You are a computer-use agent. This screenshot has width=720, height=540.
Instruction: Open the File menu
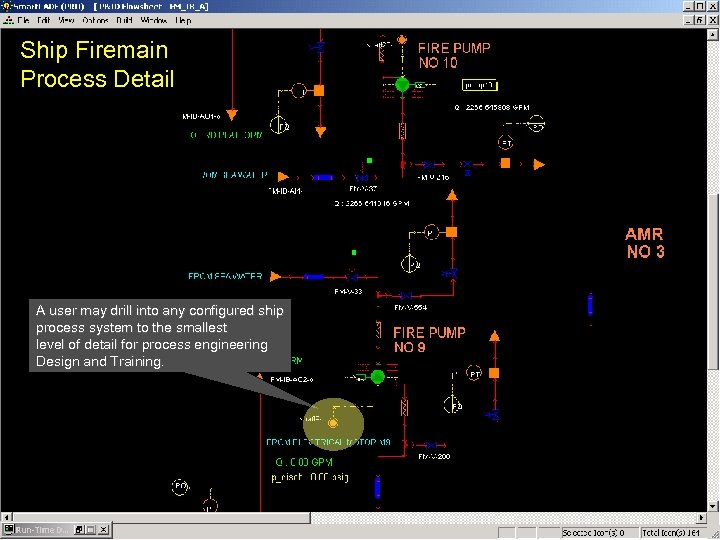point(23,20)
